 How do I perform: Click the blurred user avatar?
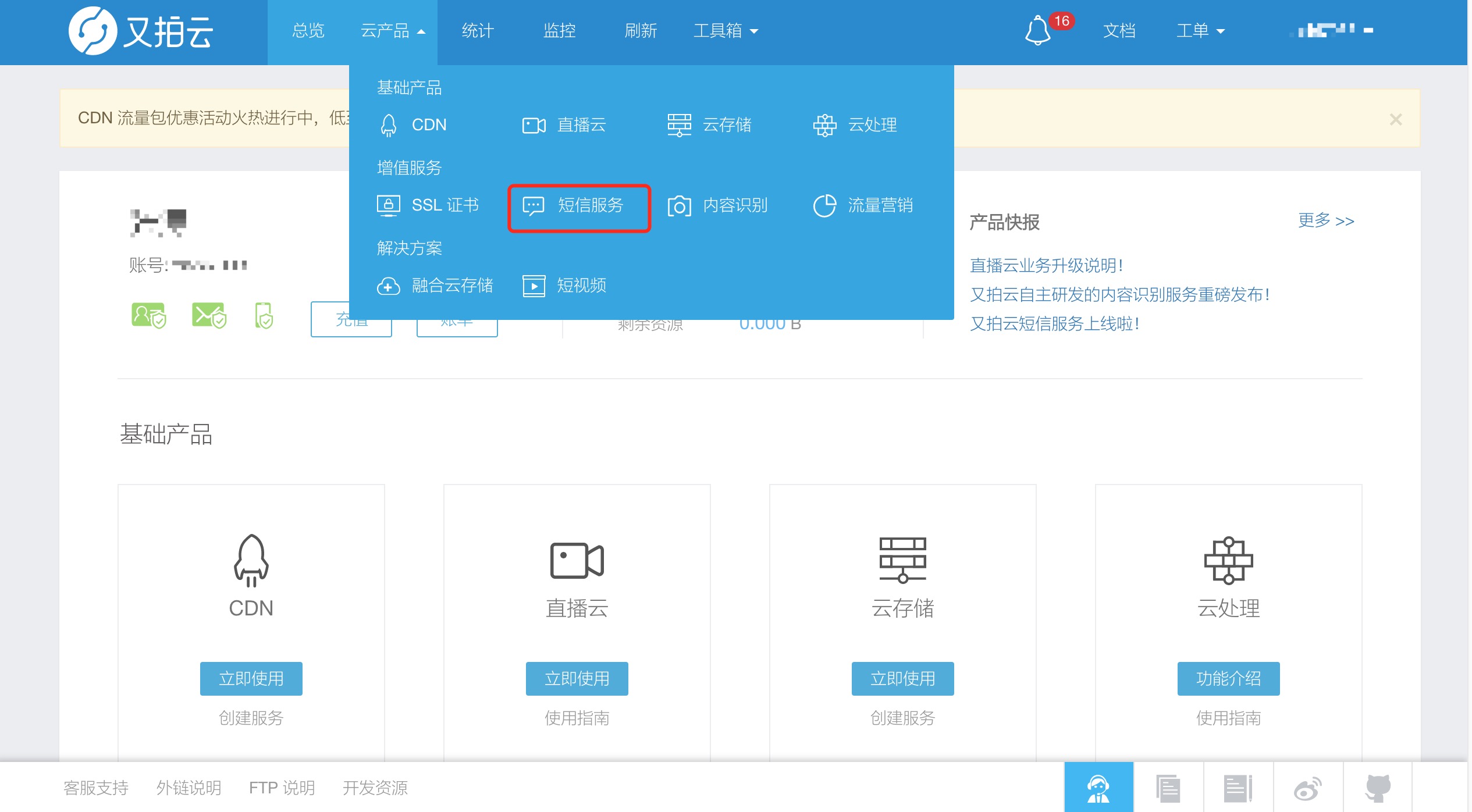point(158,223)
